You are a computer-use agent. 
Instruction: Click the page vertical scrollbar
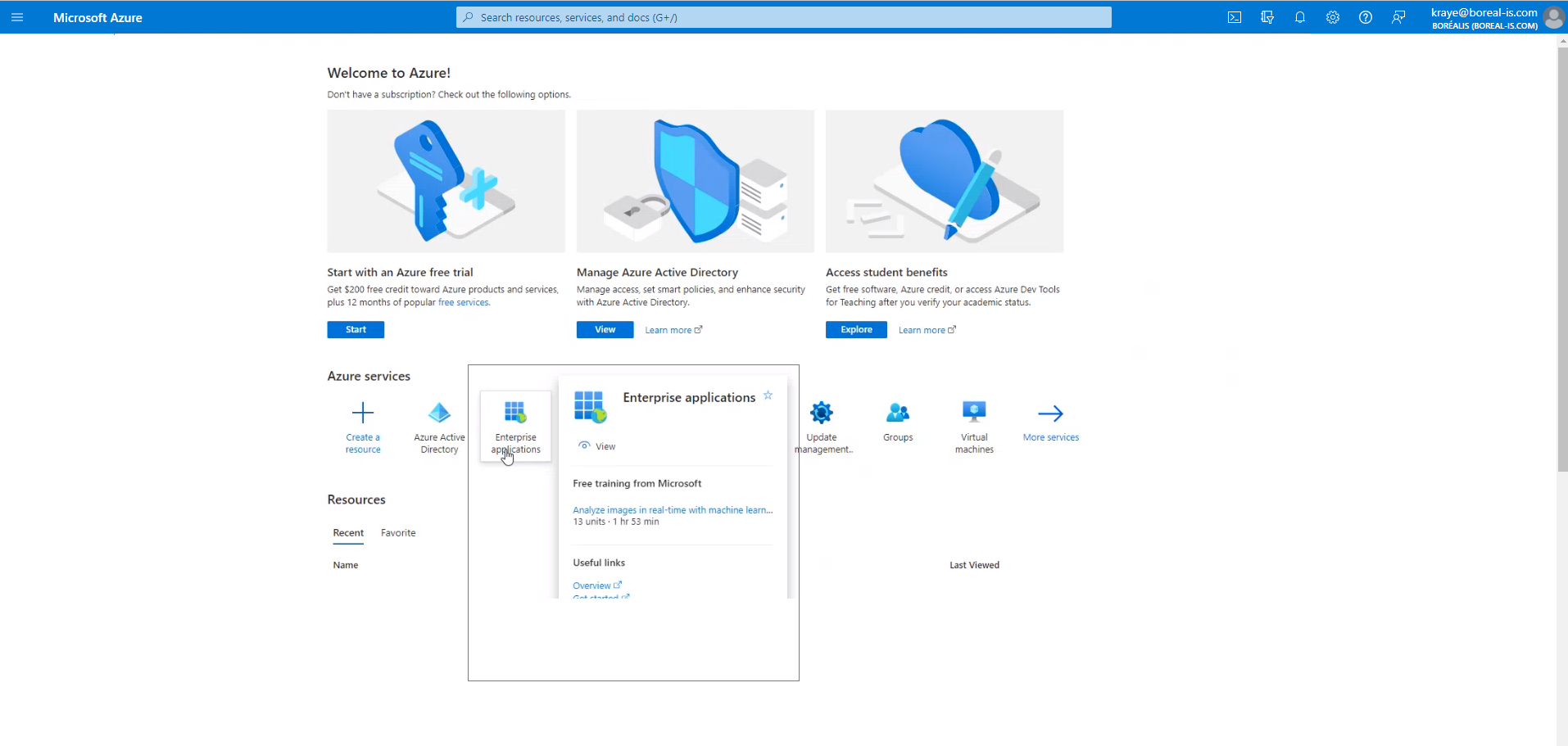pyautogui.click(x=1562, y=259)
